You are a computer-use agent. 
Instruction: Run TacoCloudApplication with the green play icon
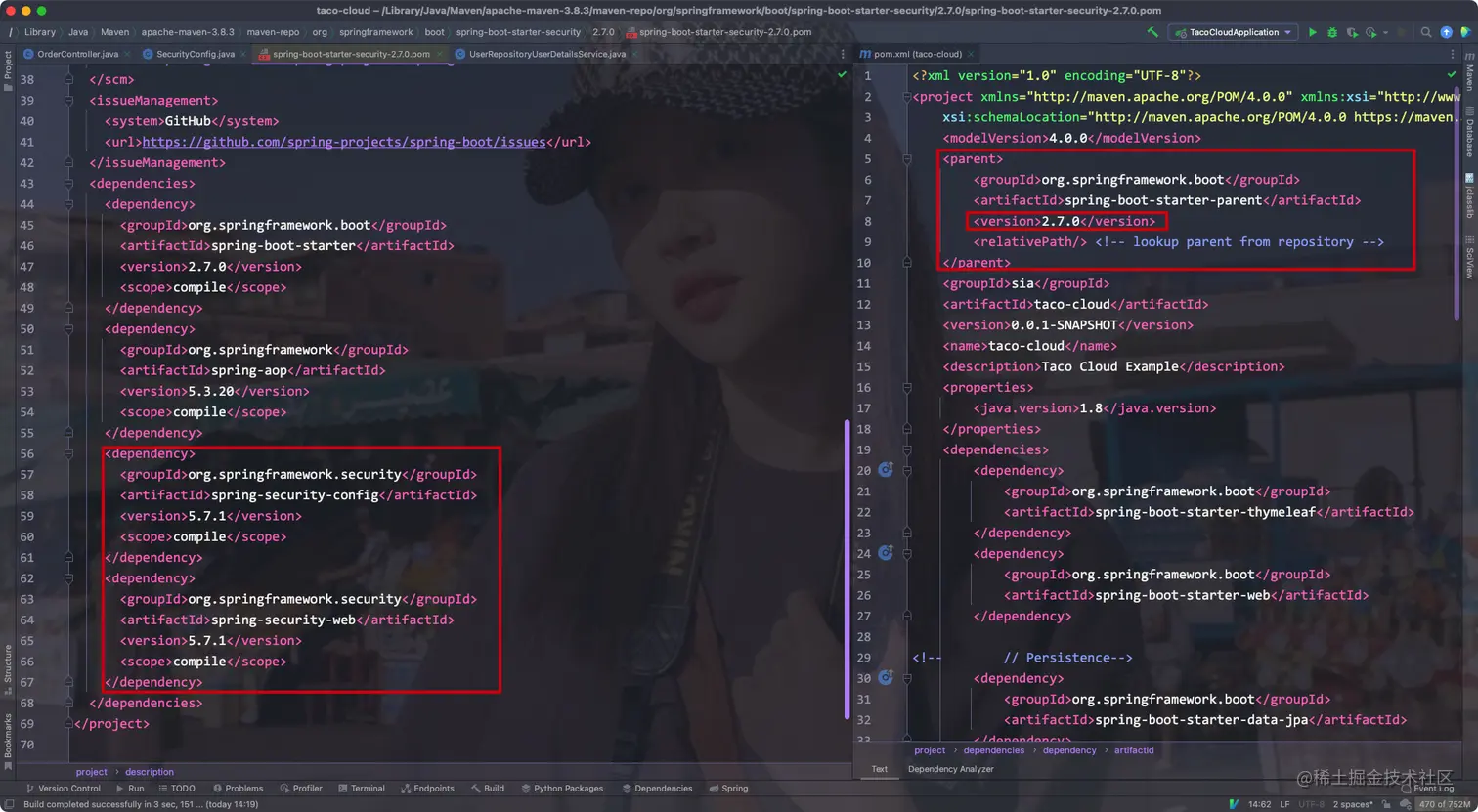(1313, 32)
